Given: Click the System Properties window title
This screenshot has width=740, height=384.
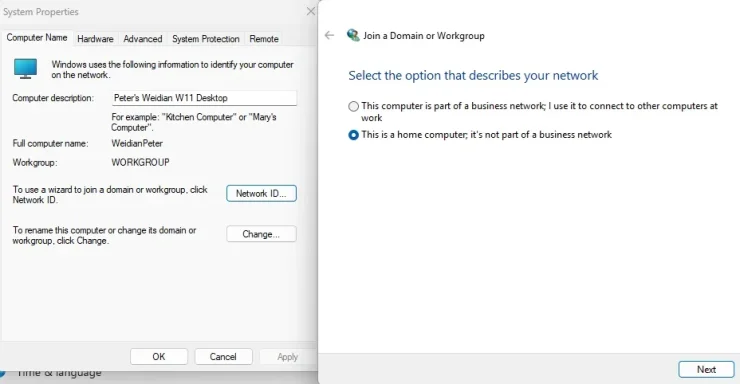Looking at the screenshot, I should click(x=41, y=12).
